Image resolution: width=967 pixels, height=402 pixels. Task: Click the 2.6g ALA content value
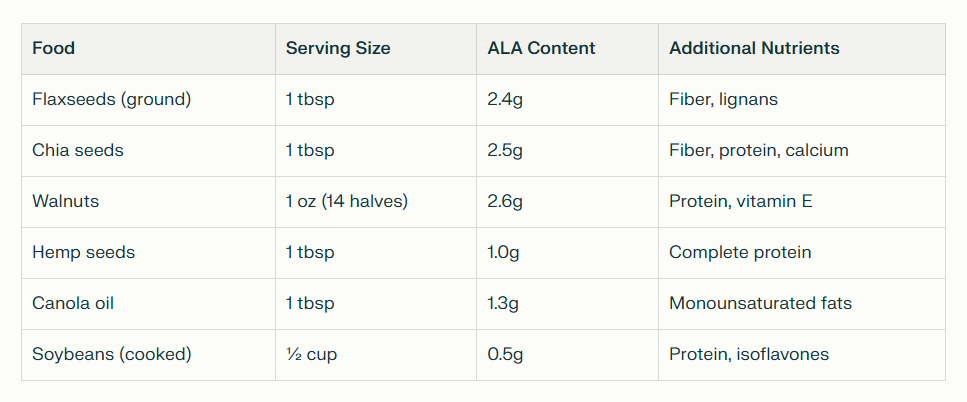pos(505,201)
